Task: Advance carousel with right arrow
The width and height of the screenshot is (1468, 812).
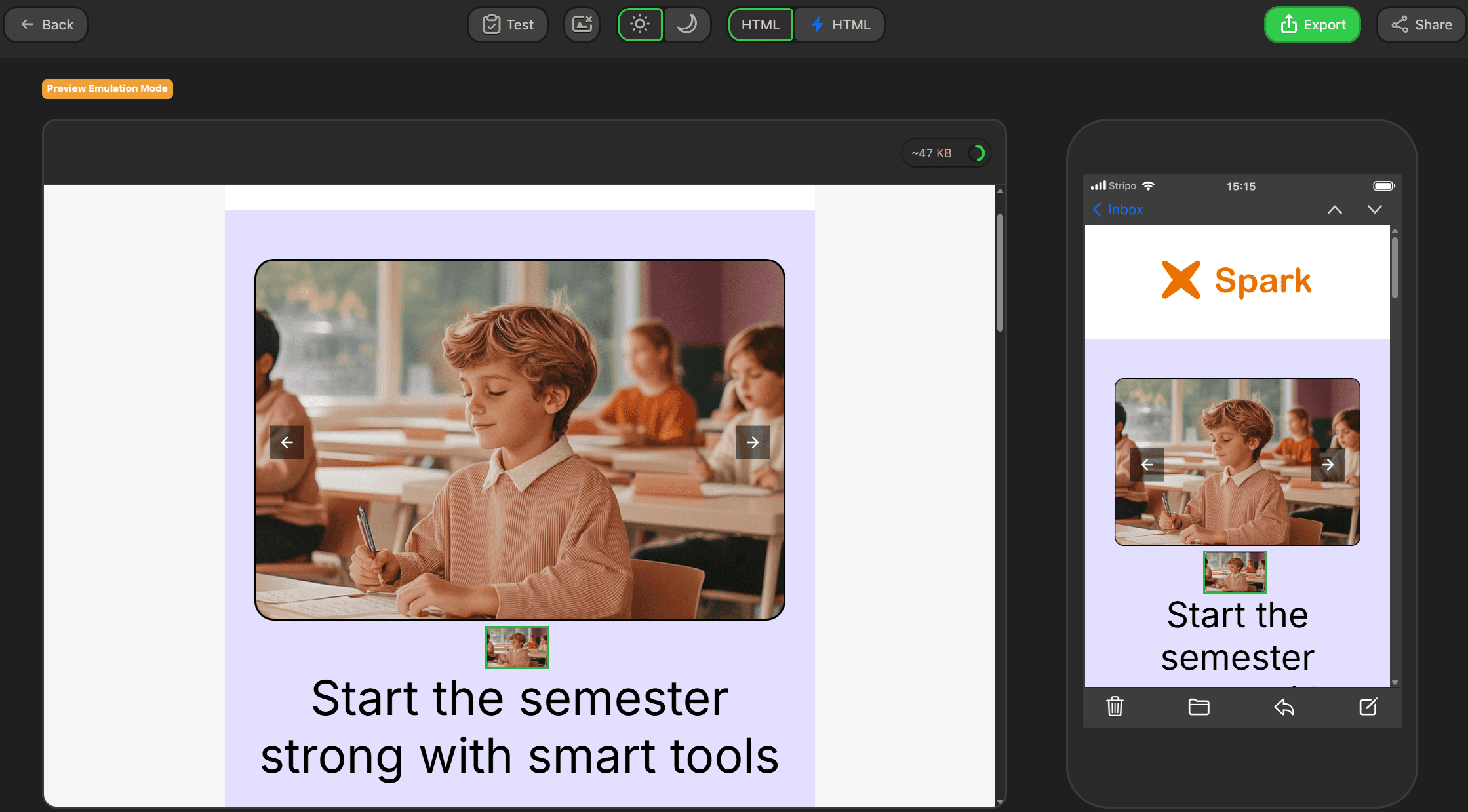Action: [753, 442]
